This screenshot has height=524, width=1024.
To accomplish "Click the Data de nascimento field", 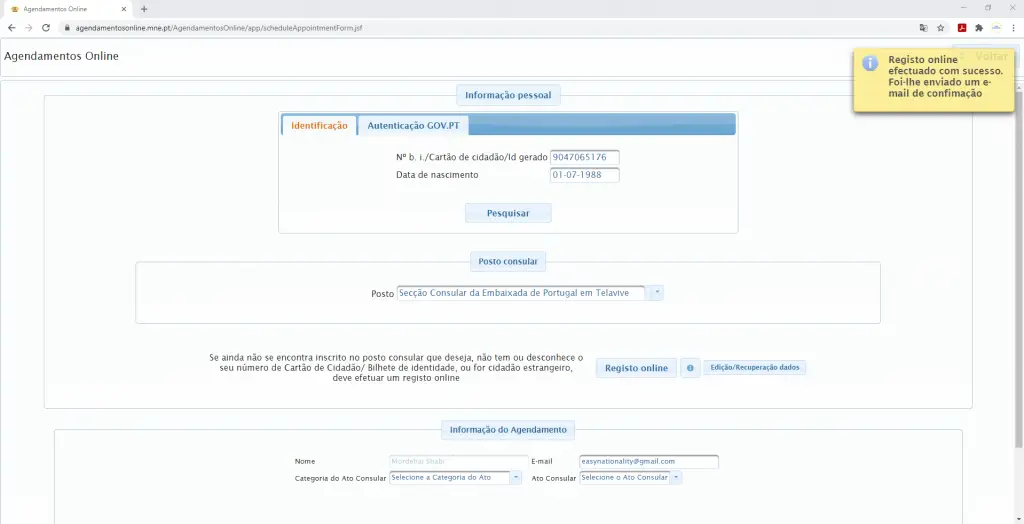I will [x=584, y=175].
